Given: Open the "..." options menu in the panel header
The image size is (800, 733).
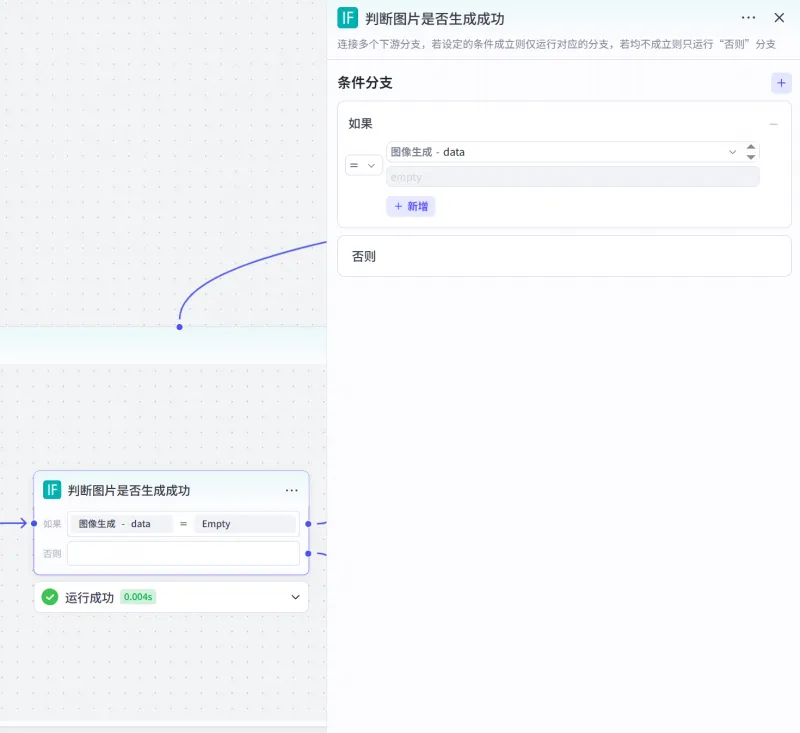Looking at the screenshot, I should pos(748,17).
